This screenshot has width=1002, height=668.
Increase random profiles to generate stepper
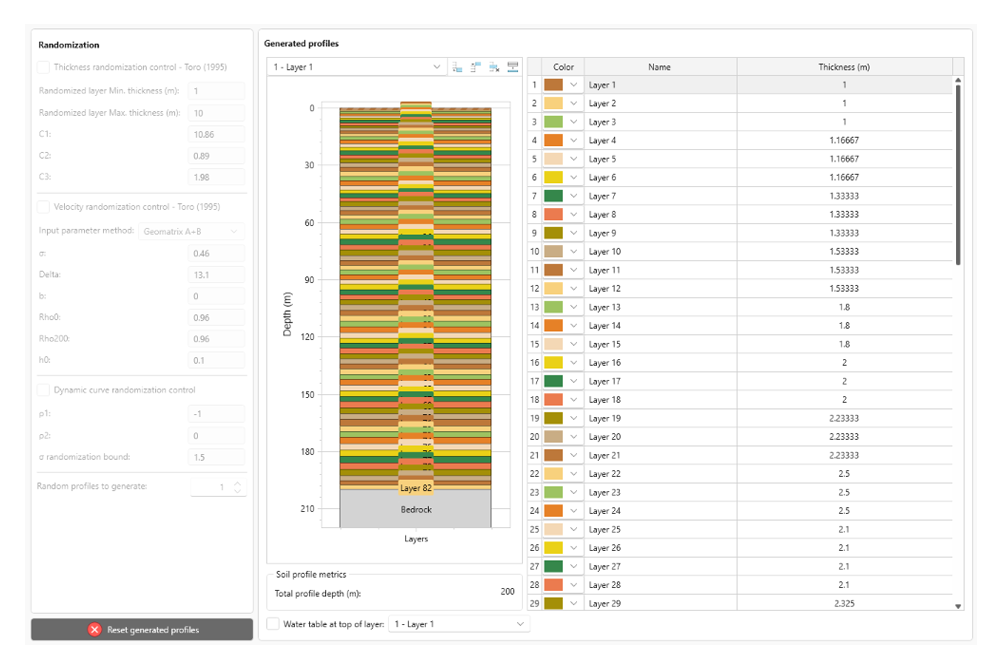pyautogui.click(x=237, y=482)
